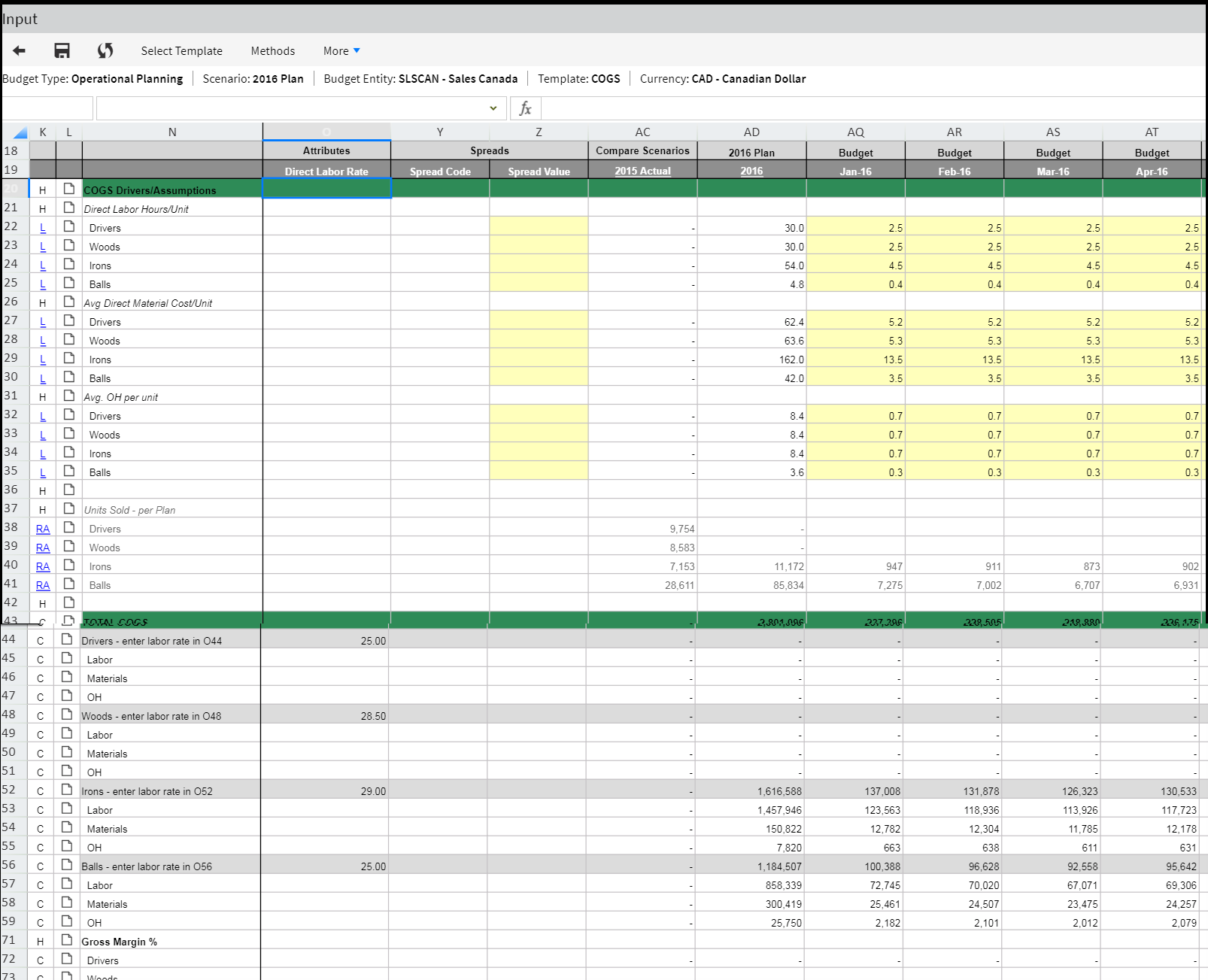Select cell 1,616,588 in Irons total row

coord(750,791)
